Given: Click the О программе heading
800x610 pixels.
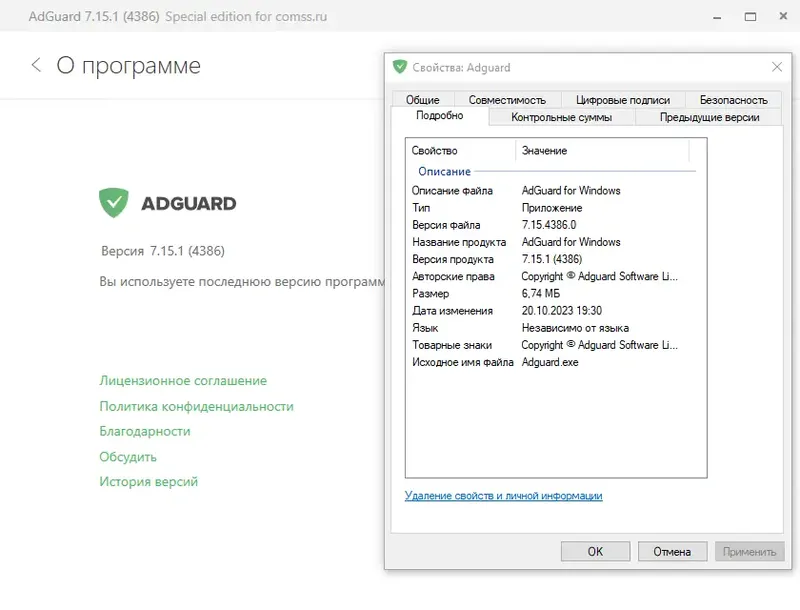Looking at the screenshot, I should (x=129, y=66).
